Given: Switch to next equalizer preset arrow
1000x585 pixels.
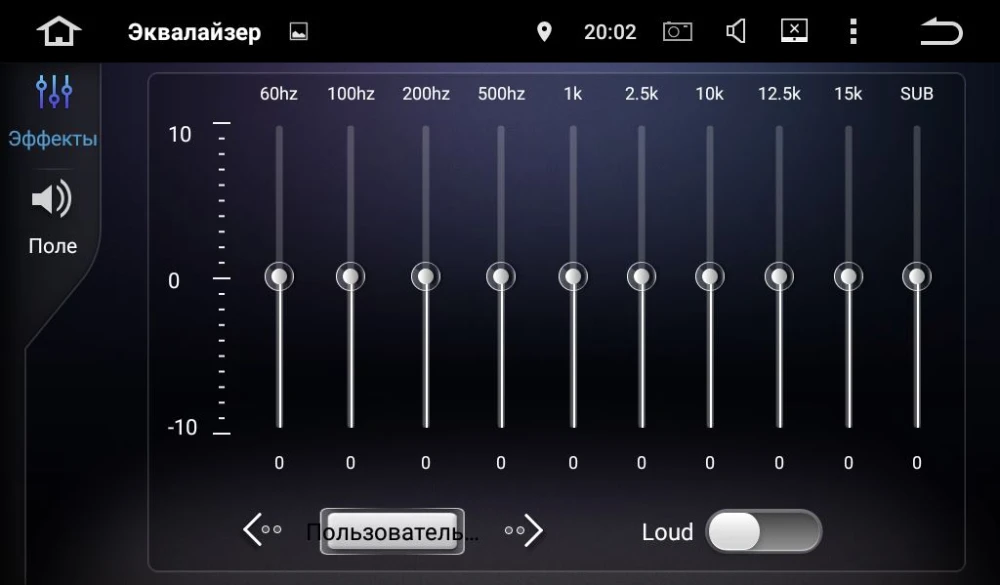Looking at the screenshot, I should [x=524, y=530].
